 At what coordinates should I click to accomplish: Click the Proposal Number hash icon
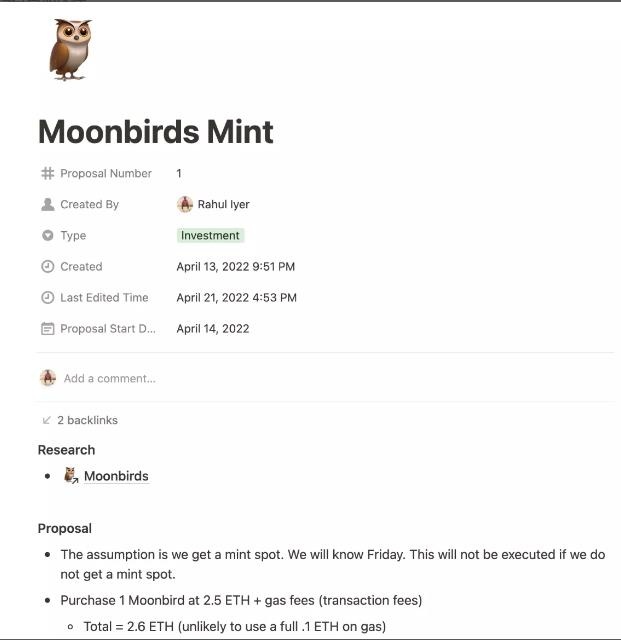click(47, 174)
